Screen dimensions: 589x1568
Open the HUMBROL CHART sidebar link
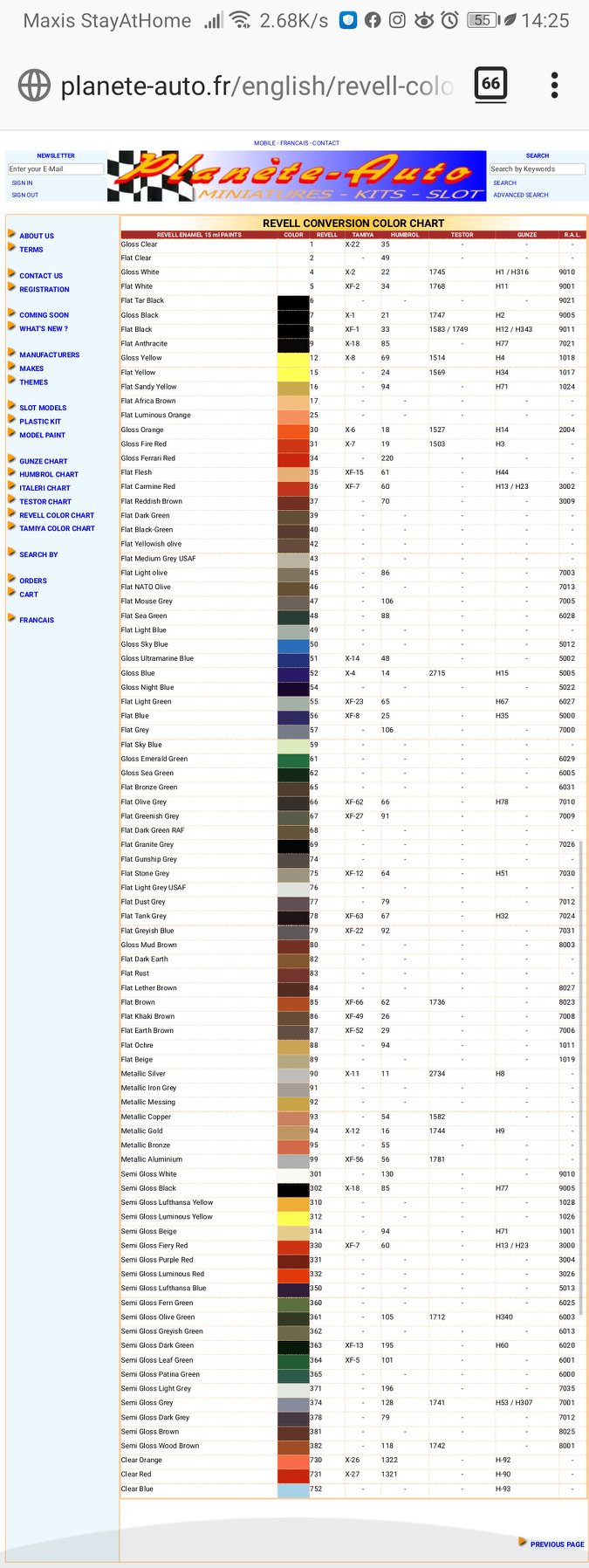tap(49, 474)
